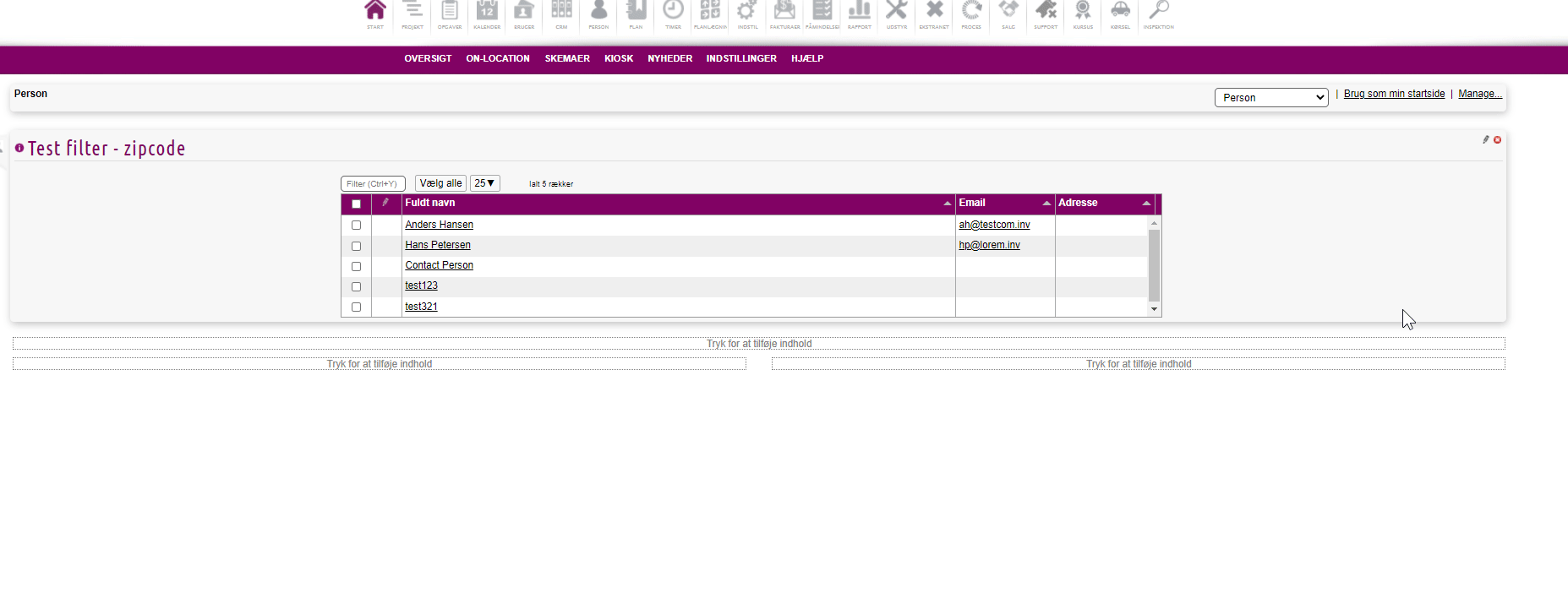Sort by the Fuldt navn column arrow

947,204
